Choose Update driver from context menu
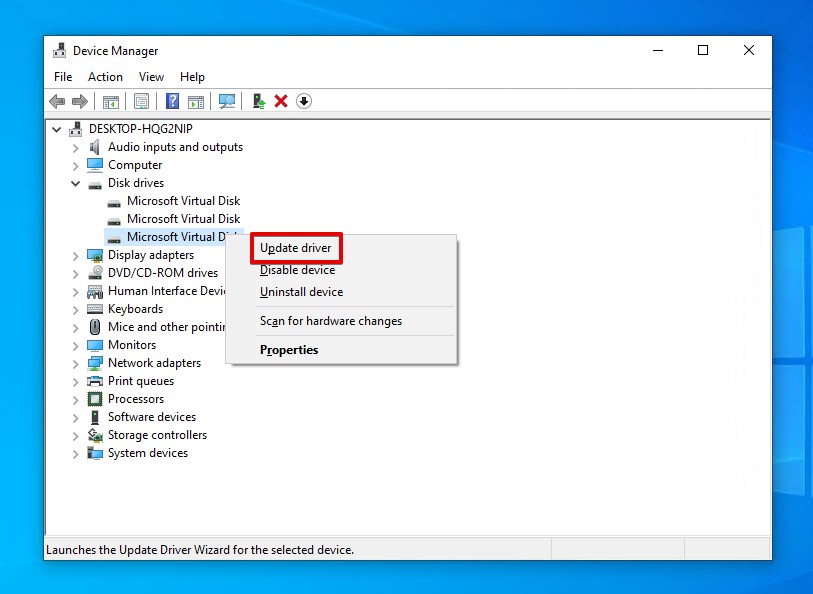The image size is (813, 594). pyautogui.click(x=296, y=248)
